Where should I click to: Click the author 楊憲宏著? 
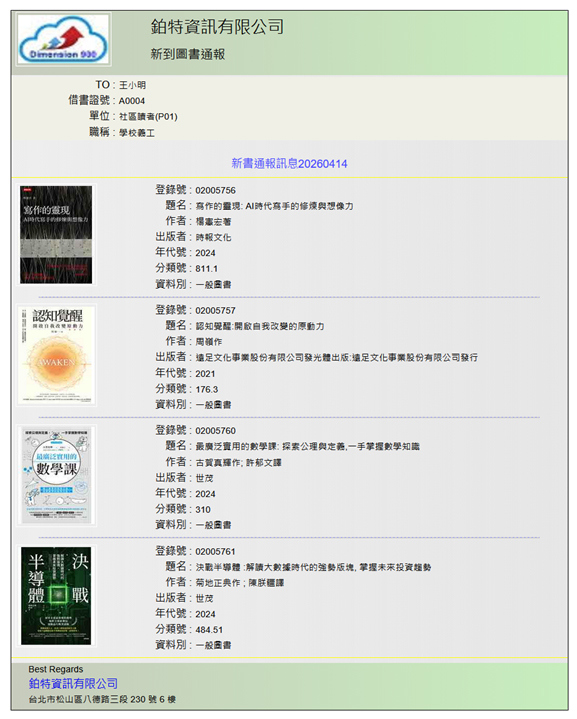click(x=213, y=222)
